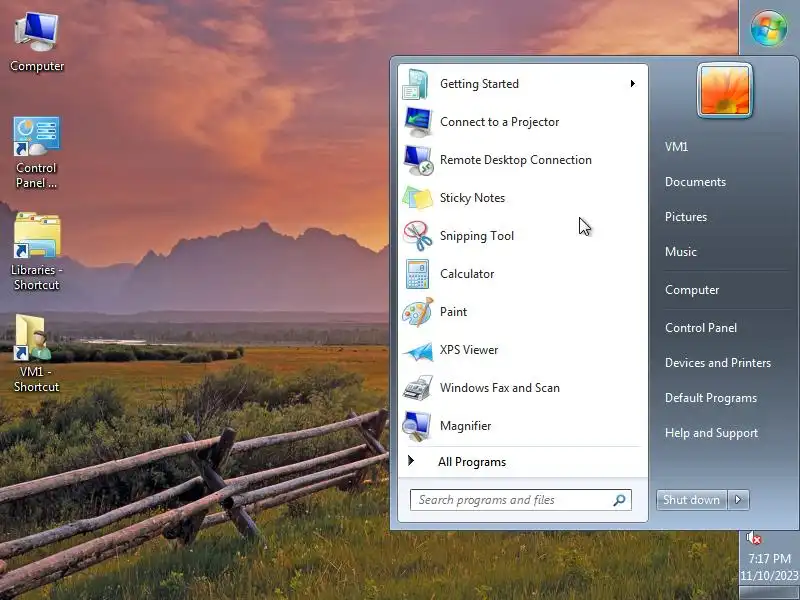Open Music from the Start menu

[x=681, y=252]
